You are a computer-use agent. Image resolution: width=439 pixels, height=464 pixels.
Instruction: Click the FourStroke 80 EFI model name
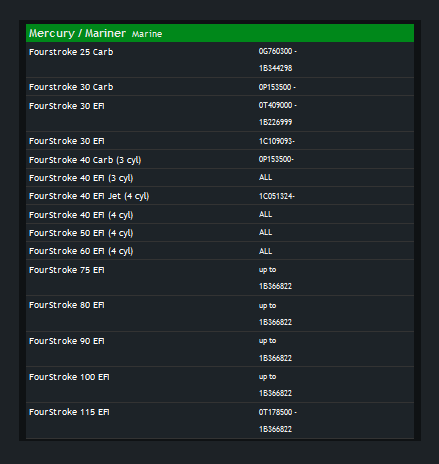pos(67,305)
